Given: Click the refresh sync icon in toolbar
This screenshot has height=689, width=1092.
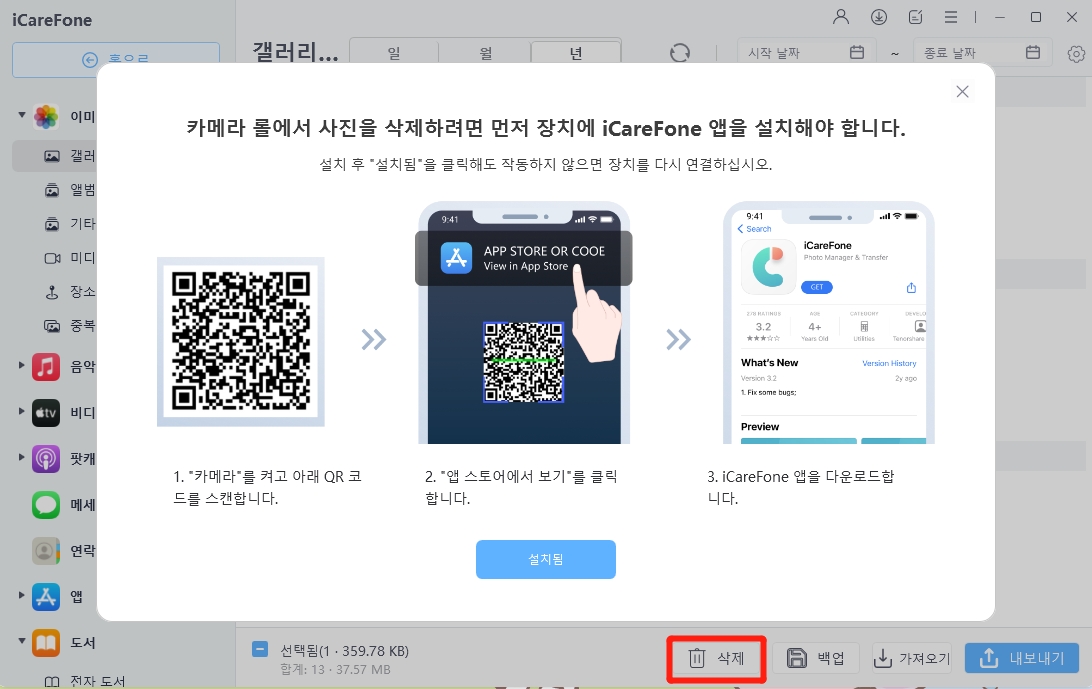Looking at the screenshot, I should tap(680, 53).
